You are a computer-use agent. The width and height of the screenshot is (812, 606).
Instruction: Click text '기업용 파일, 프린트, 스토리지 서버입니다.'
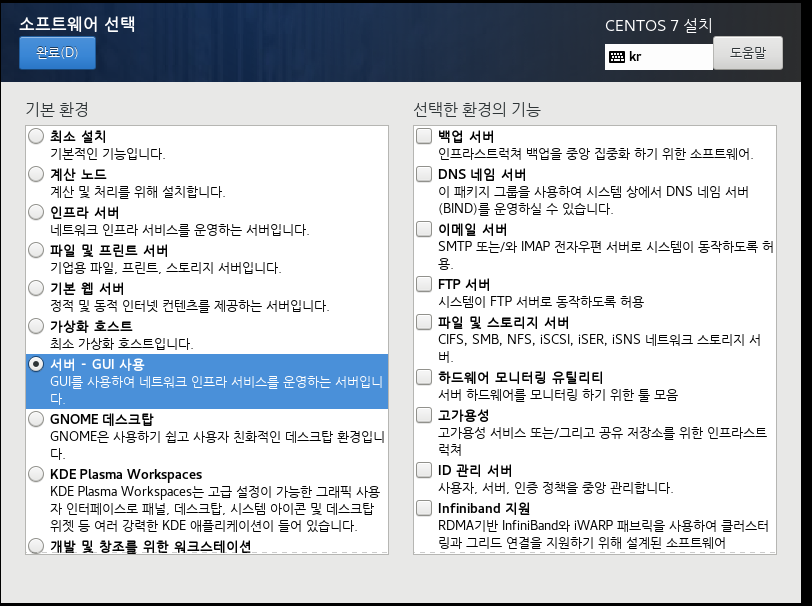tap(166, 268)
